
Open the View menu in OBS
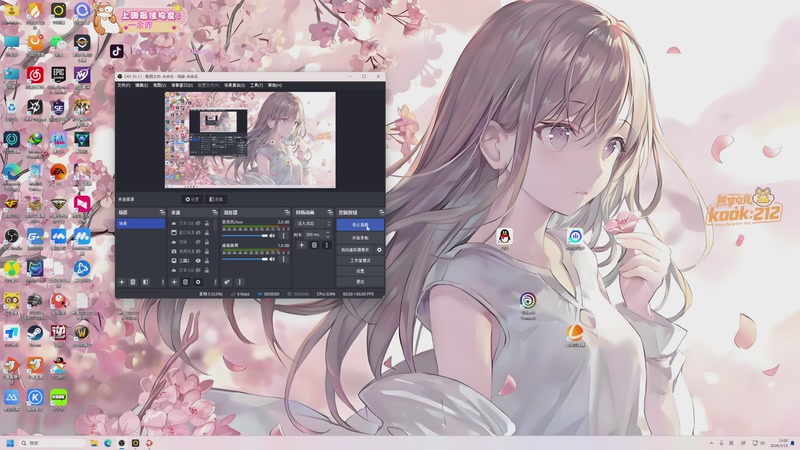click(x=160, y=85)
